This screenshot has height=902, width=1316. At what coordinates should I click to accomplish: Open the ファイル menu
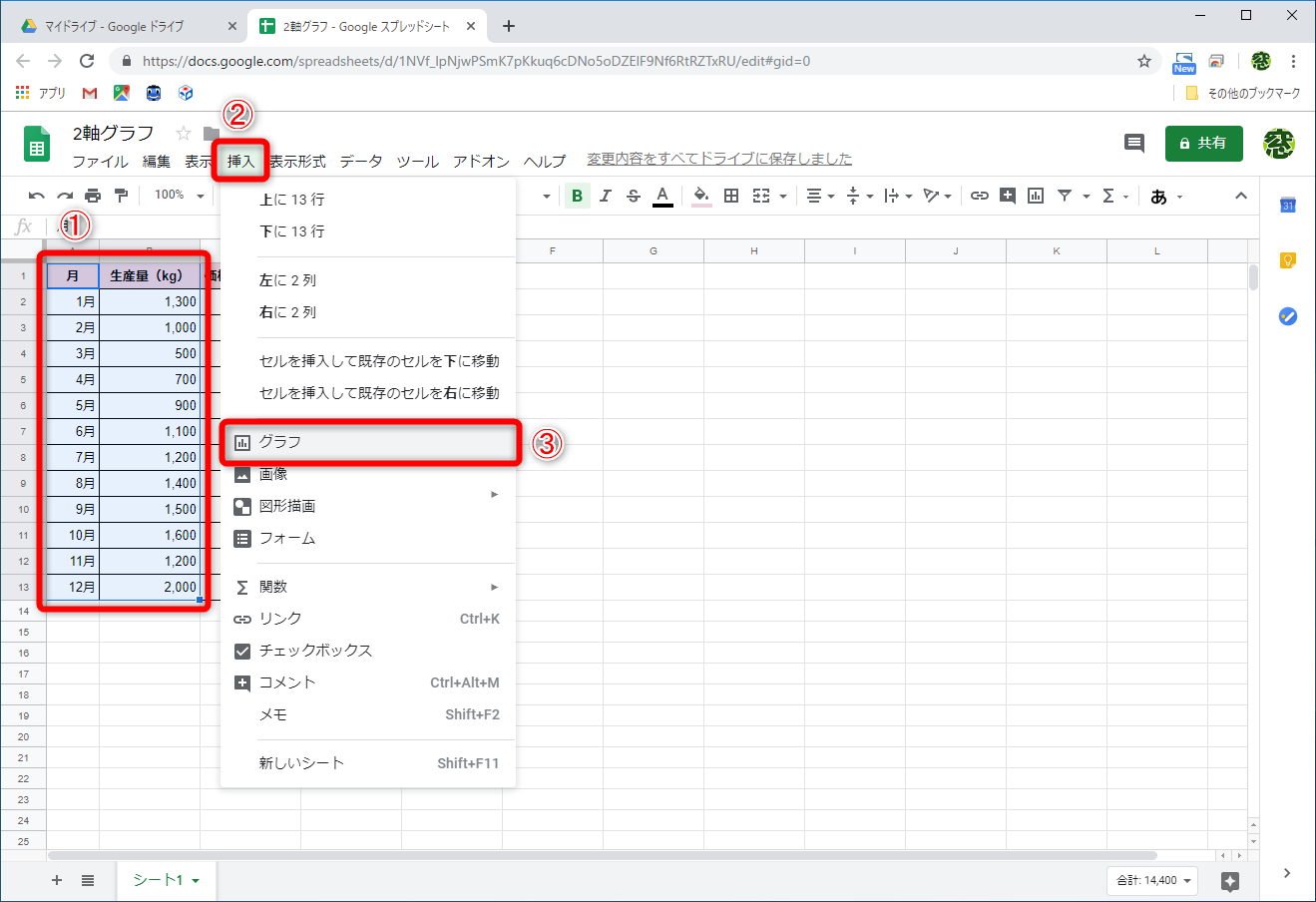(x=100, y=161)
